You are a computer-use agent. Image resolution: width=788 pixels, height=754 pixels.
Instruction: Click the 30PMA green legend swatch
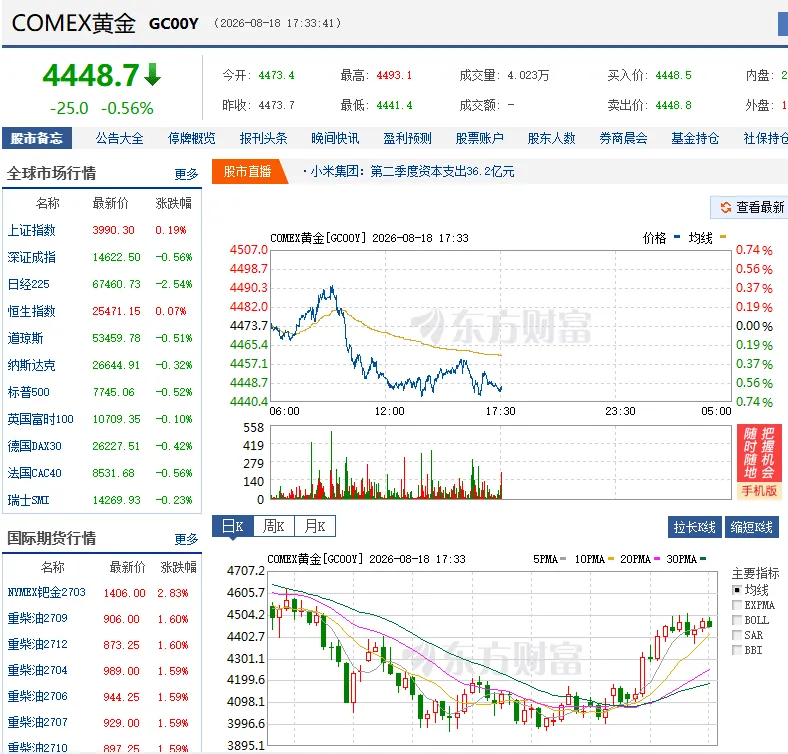pyautogui.click(x=703, y=558)
